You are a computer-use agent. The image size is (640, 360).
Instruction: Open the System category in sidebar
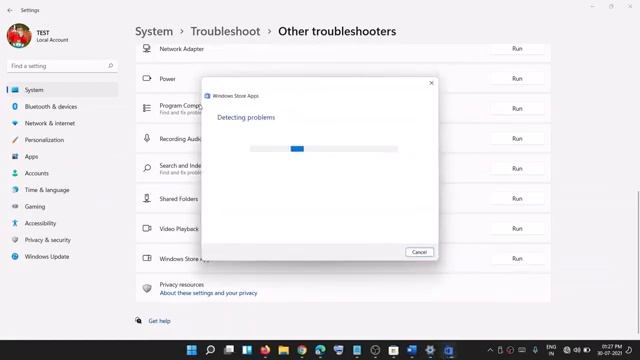click(62, 90)
